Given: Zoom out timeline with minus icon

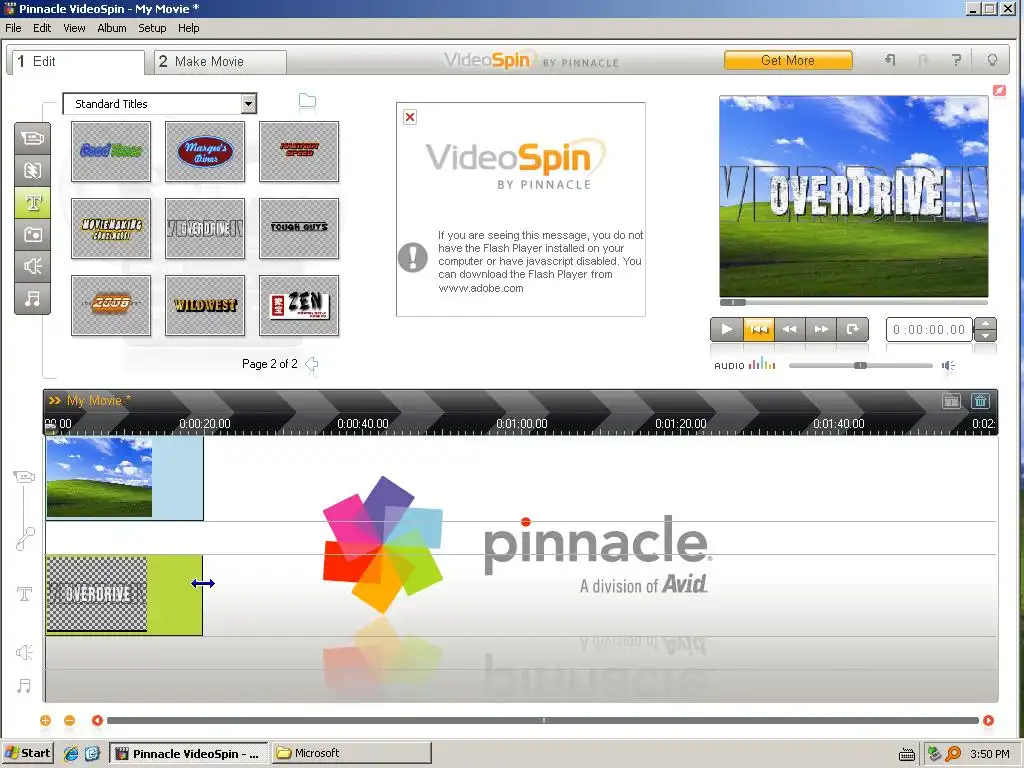Looking at the screenshot, I should click(69, 720).
